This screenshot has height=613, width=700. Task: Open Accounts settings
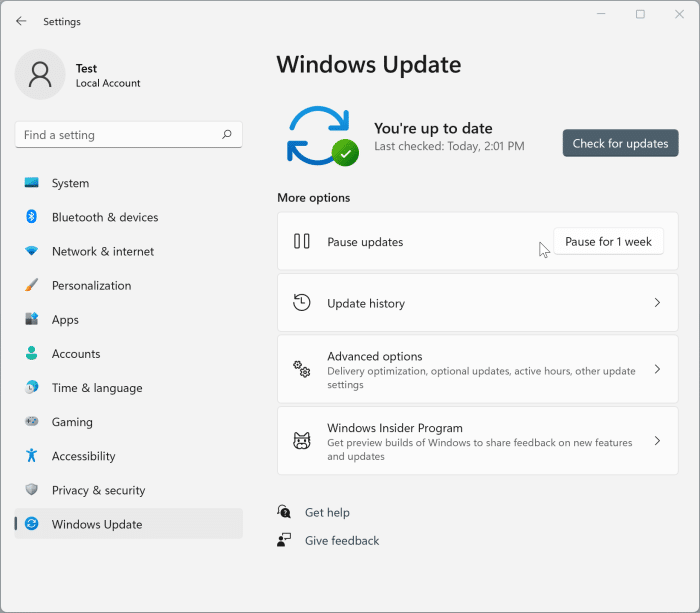pos(129,354)
